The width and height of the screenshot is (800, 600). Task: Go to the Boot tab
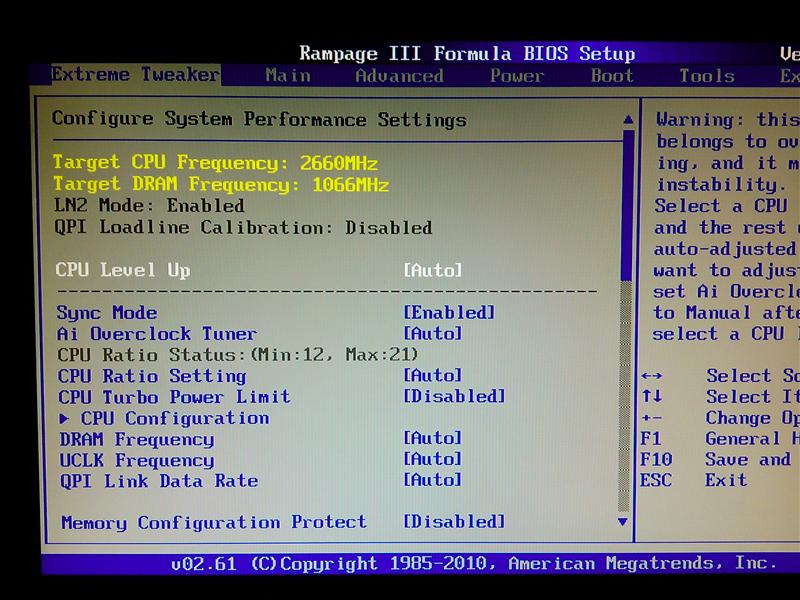pyautogui.click(x=611, y=76)
